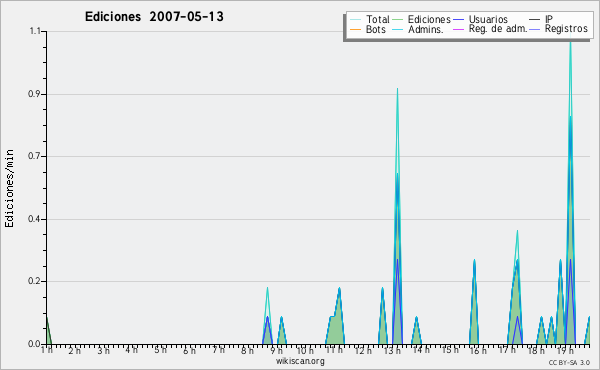
Task: Click the Total legend color swatch
Action: pos(355,20)
